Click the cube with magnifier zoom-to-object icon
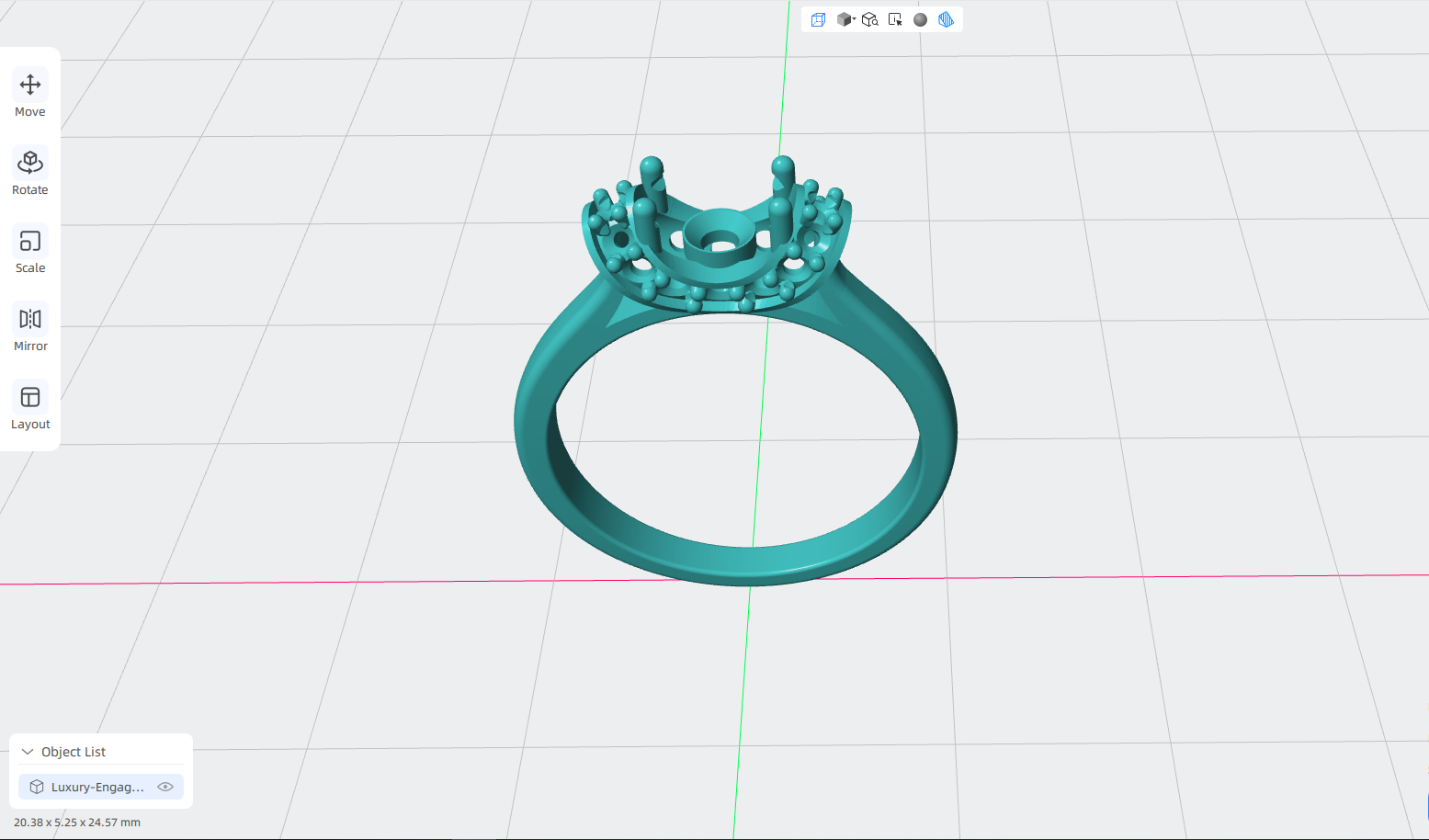This screenshot has width=1429, height=840. tap(870, 19)
